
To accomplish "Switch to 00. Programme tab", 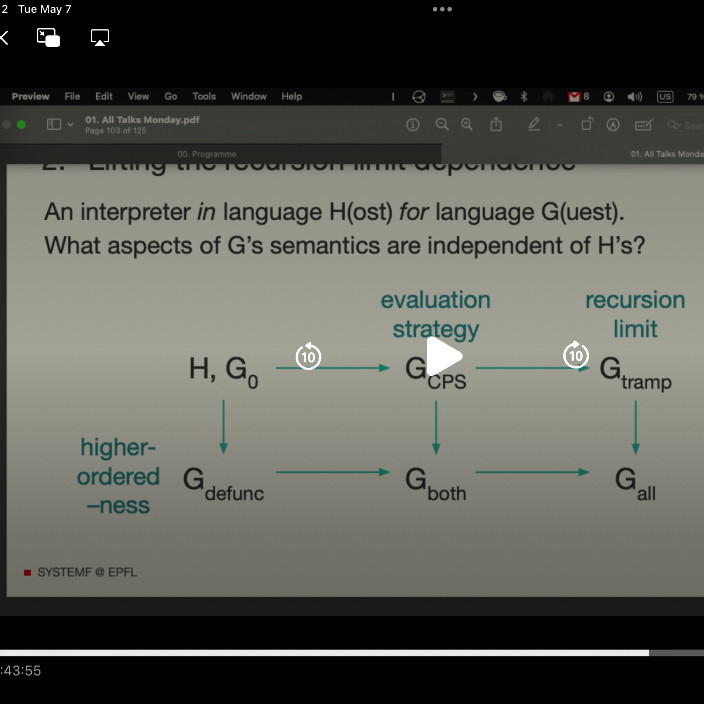I will pyautogui.click(x=206, y=154).
